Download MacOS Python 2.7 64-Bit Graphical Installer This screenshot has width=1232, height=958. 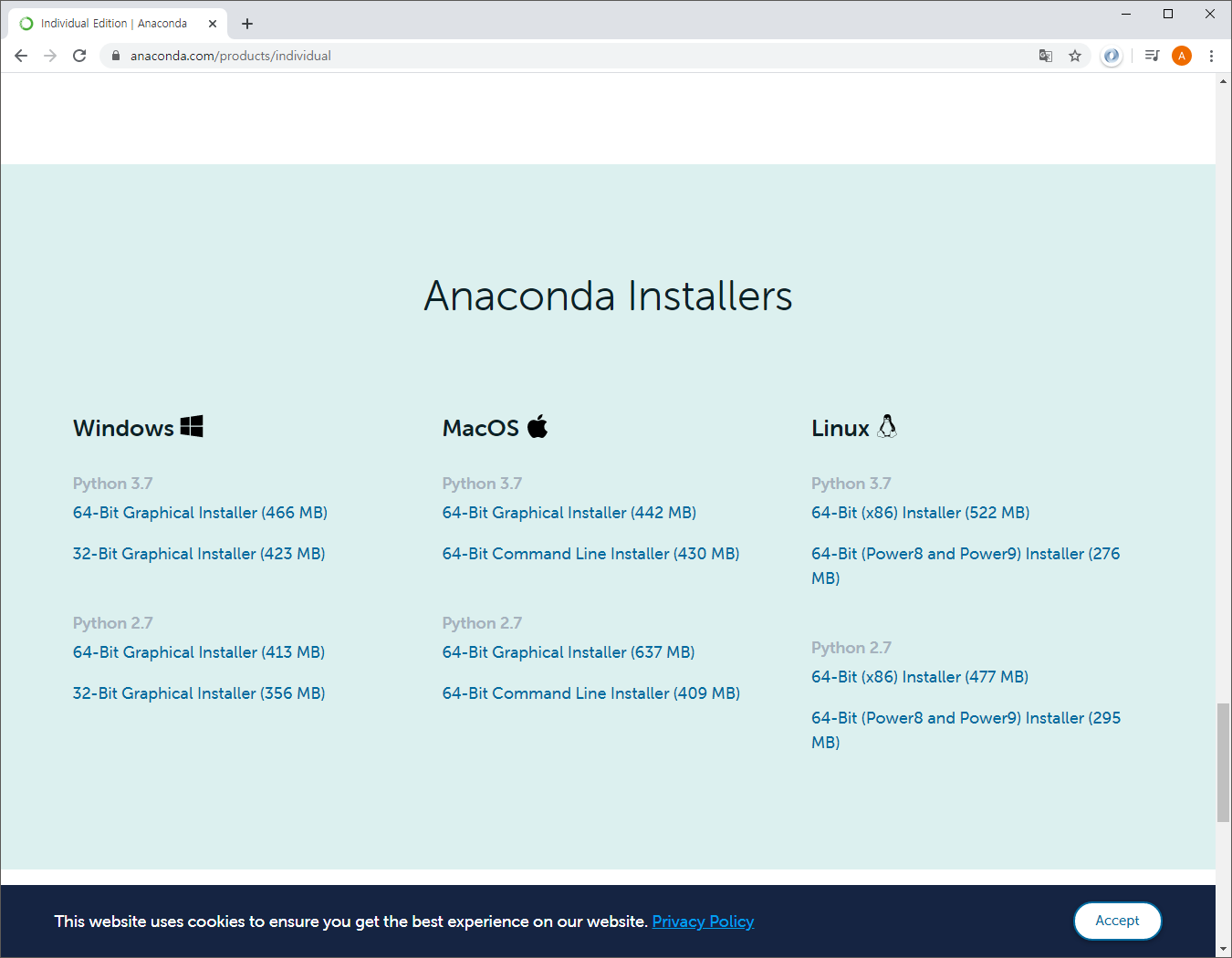[569, 652]
